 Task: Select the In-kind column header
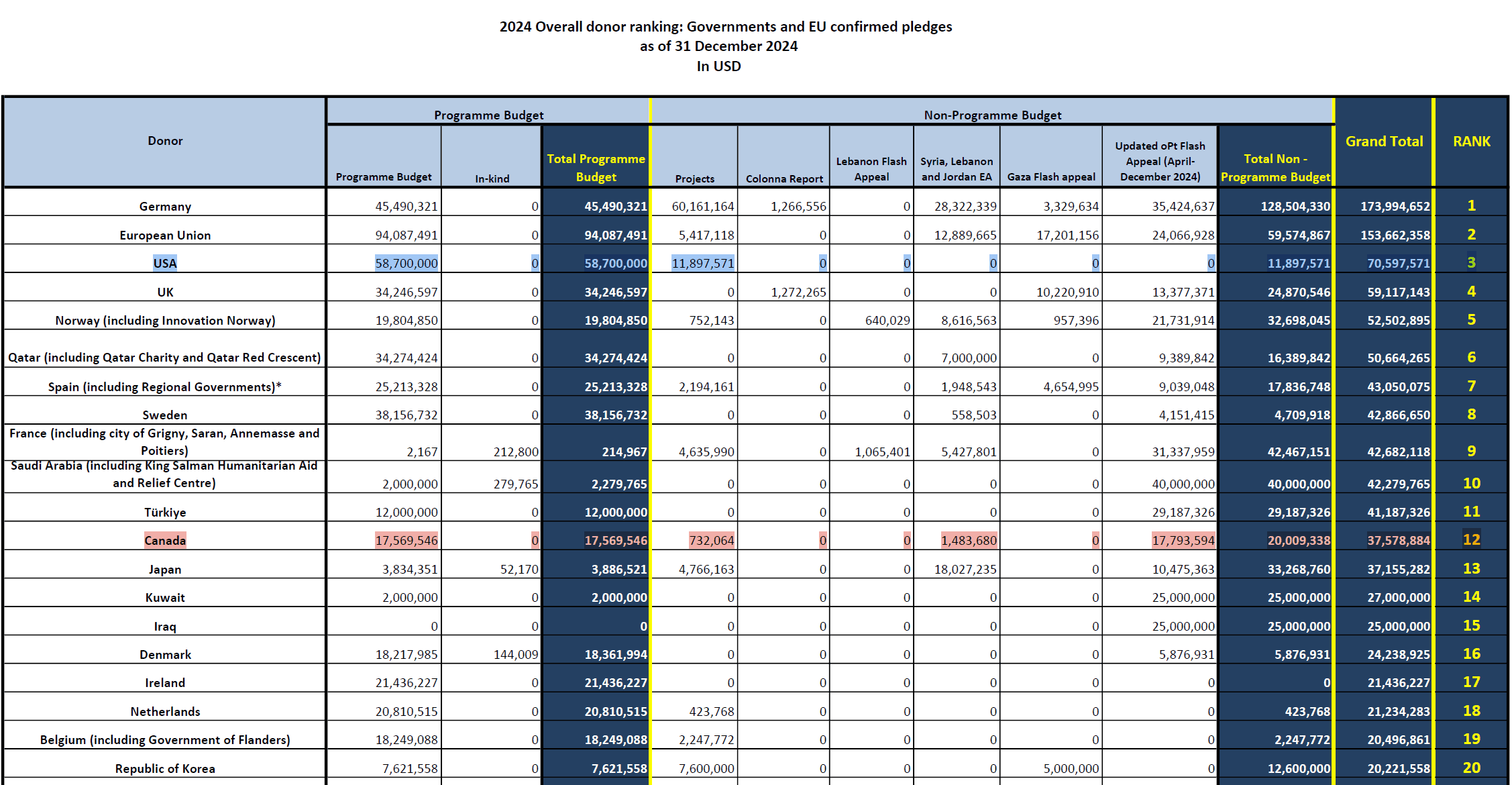[x=492, y=178]
